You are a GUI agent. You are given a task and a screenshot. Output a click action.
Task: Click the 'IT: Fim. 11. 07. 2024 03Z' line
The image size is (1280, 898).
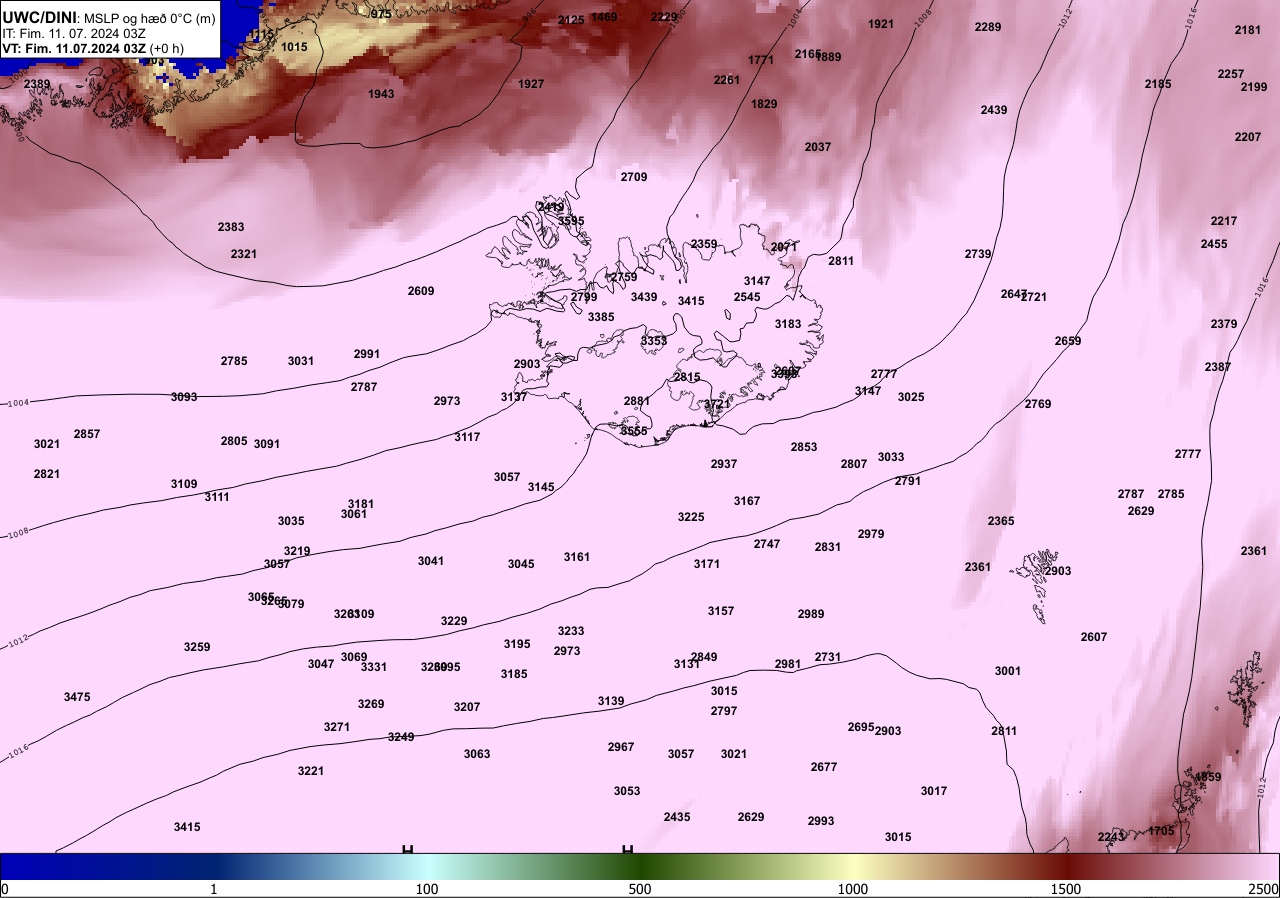(x=75, y=33)
